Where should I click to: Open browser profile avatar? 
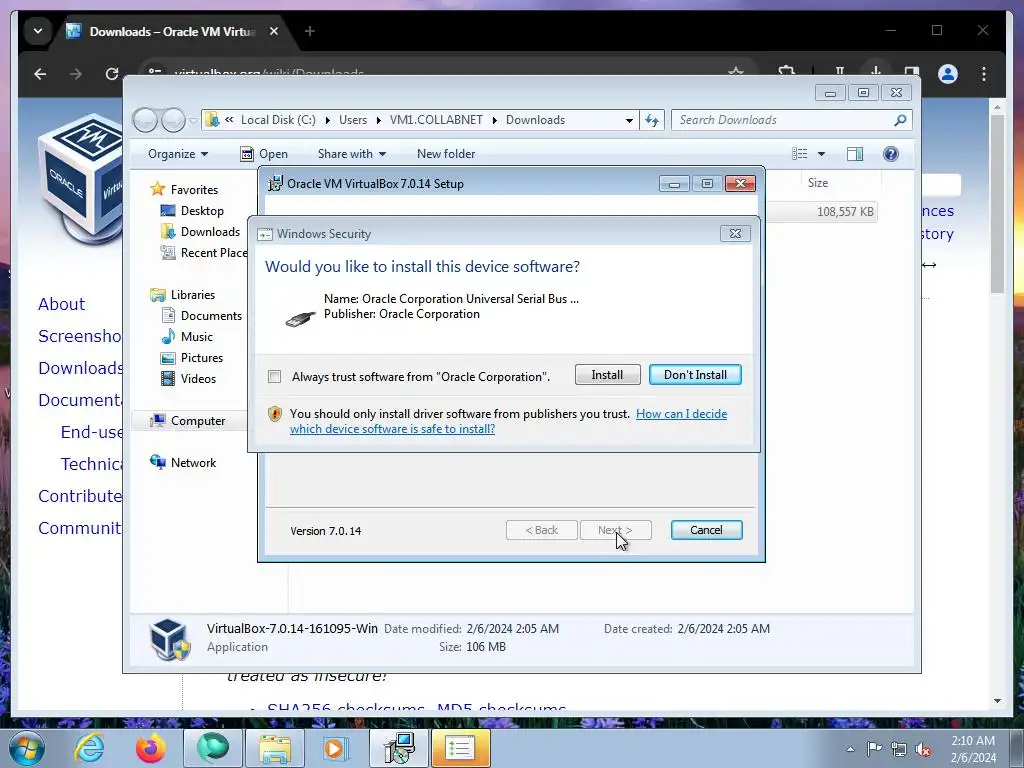click(948, 74)
